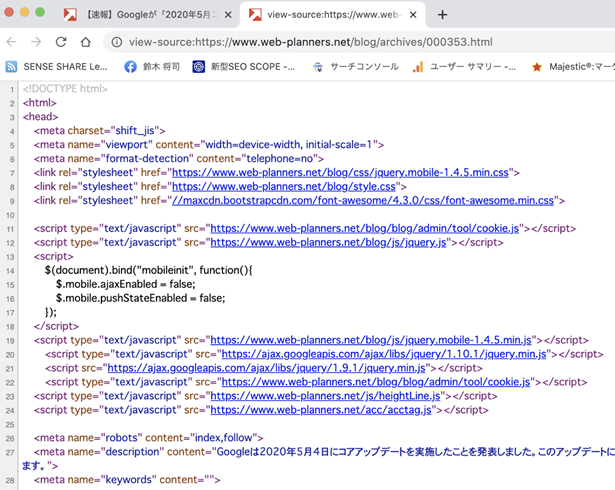Screen dimensions: 615x490
Task: Open a new tab with the plus button
Action: pos(442,15)
